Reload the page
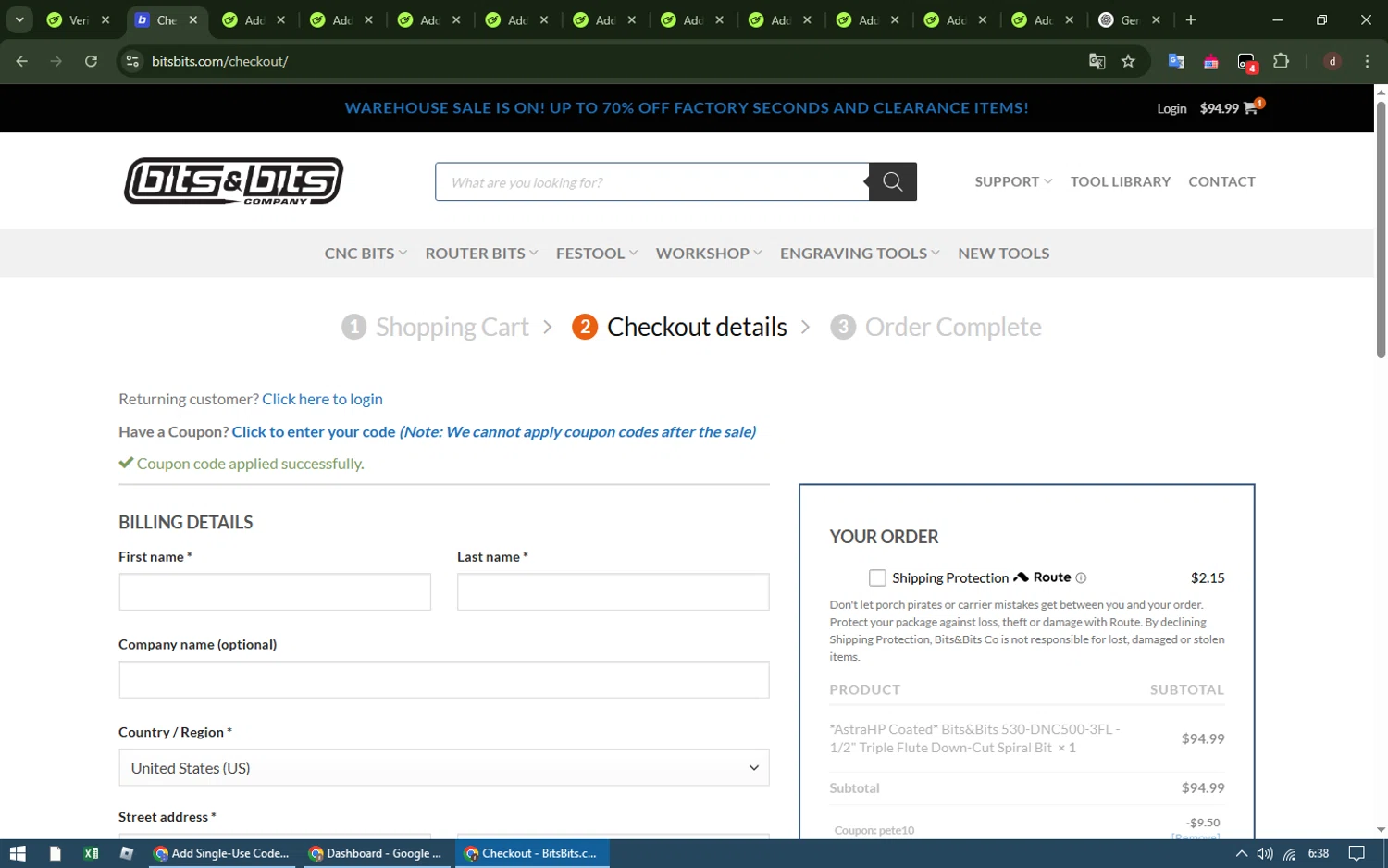Image resolution: width=1388 pixels, height=868 pixels. (91, 61)
